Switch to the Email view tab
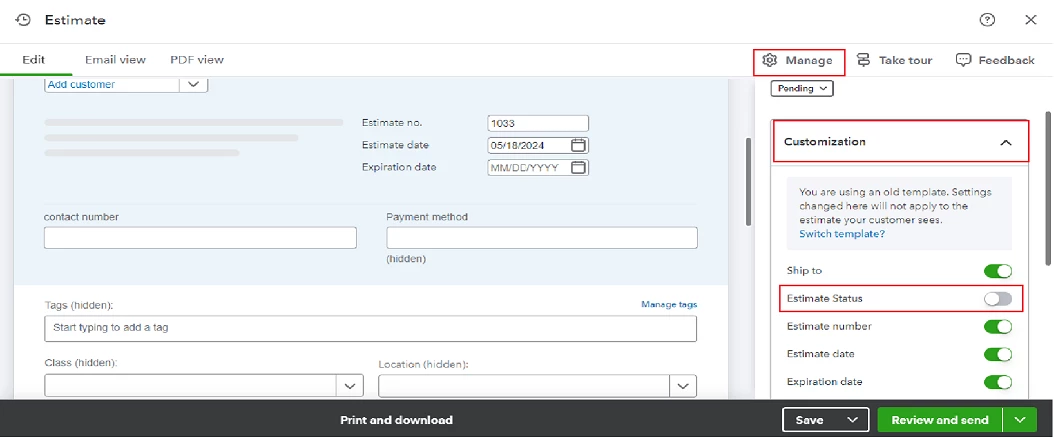The width and height of the screenshot is (1054, 438). click(115, 60)
